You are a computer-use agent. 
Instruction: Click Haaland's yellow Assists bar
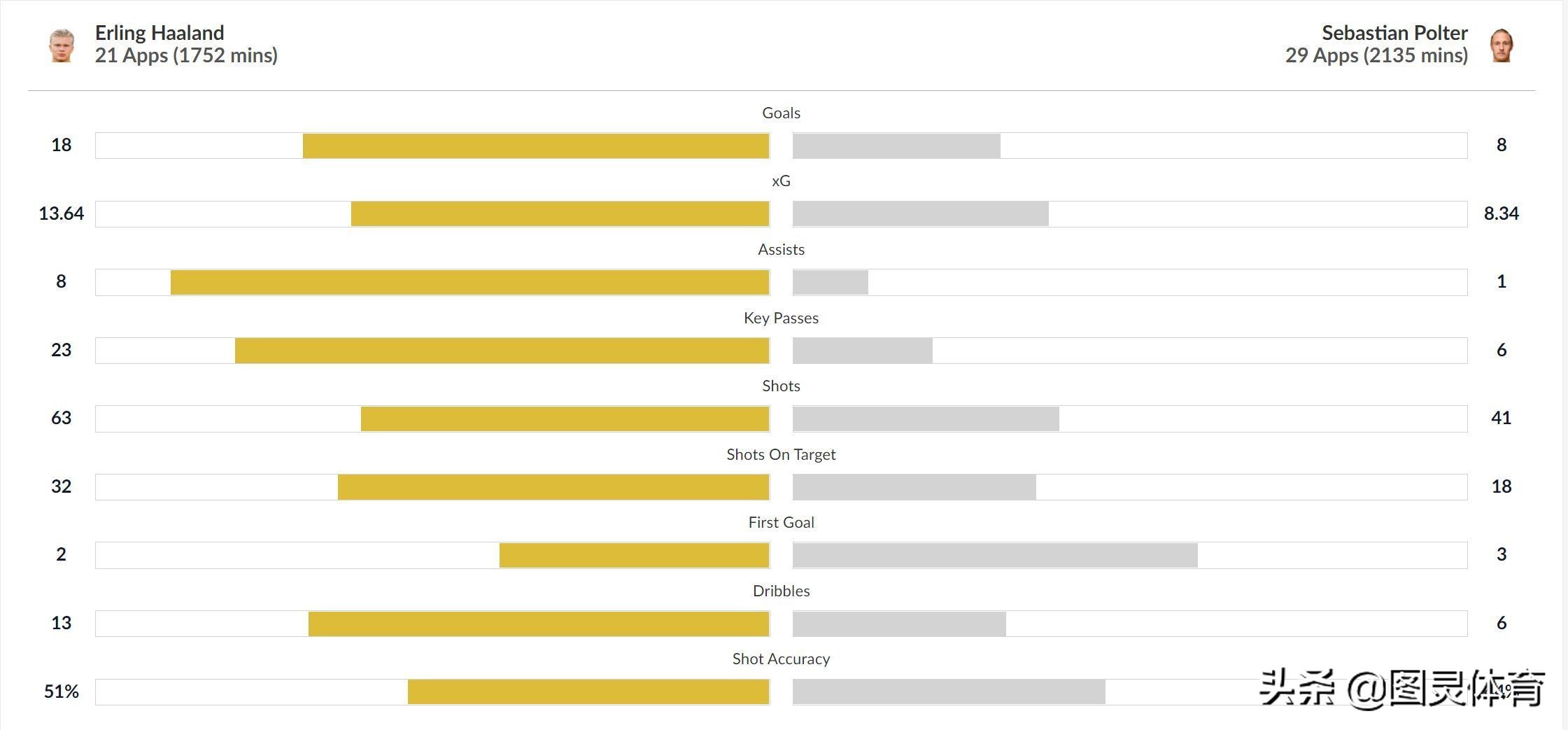[x=469, y=282]
